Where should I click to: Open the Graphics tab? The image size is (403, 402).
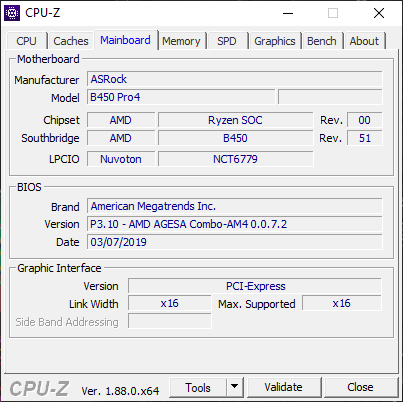[x=275, y=41]
